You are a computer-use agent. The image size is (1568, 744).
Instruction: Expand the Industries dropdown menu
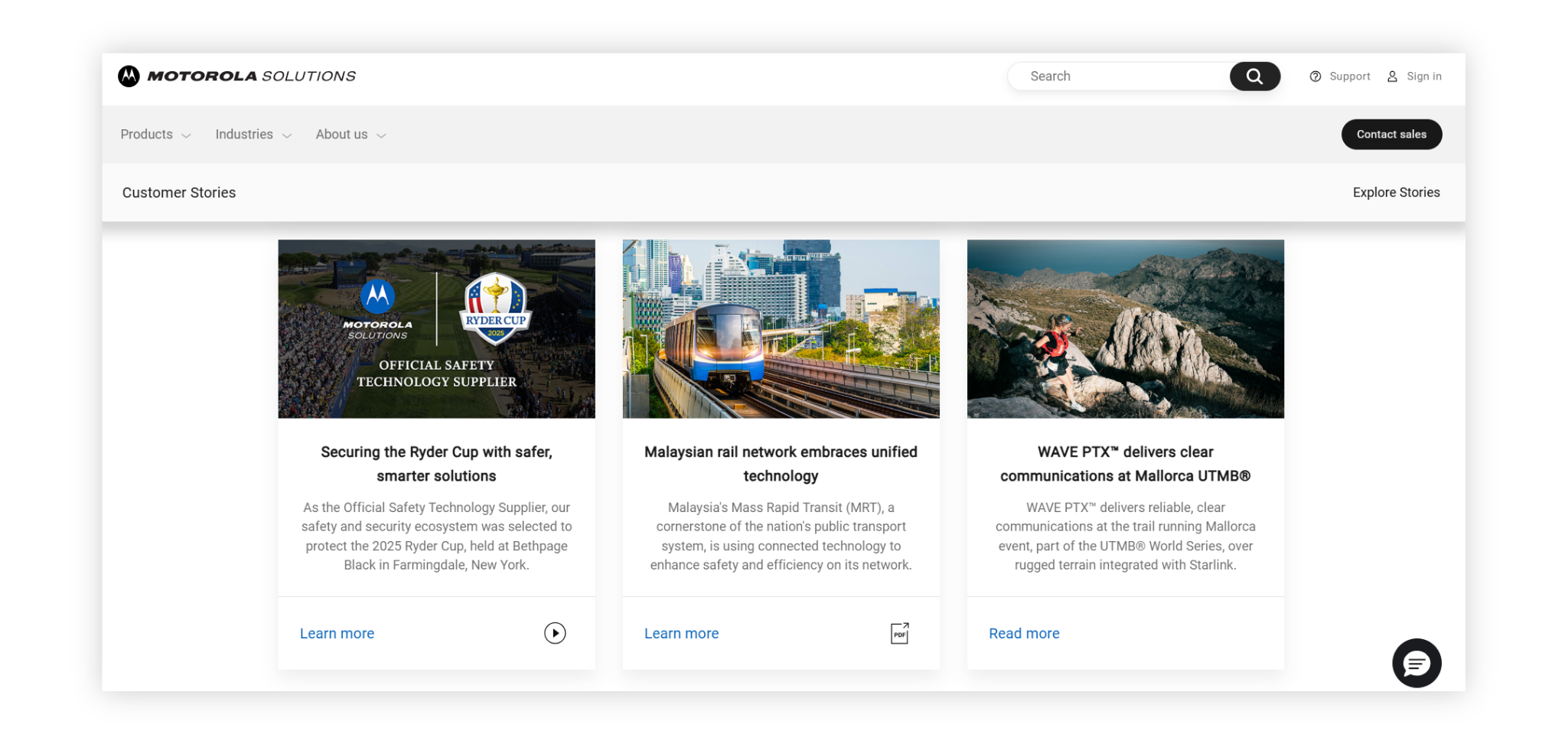click(253, 135)
